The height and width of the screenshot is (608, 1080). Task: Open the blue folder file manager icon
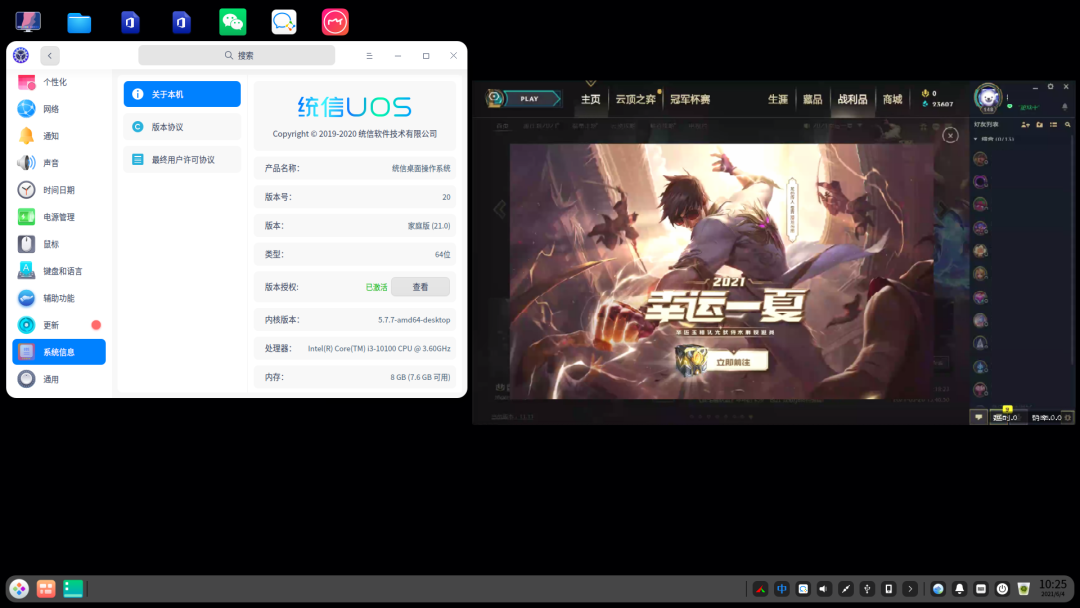click(79, 23)
